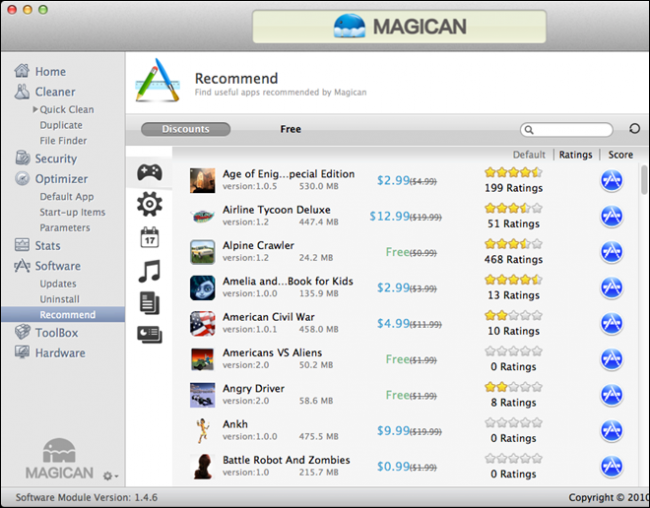Open App Store for Airline Tycoon Deluxe
Image resolution: width=650 pixels, height=508 pixels.
point(611,216)
